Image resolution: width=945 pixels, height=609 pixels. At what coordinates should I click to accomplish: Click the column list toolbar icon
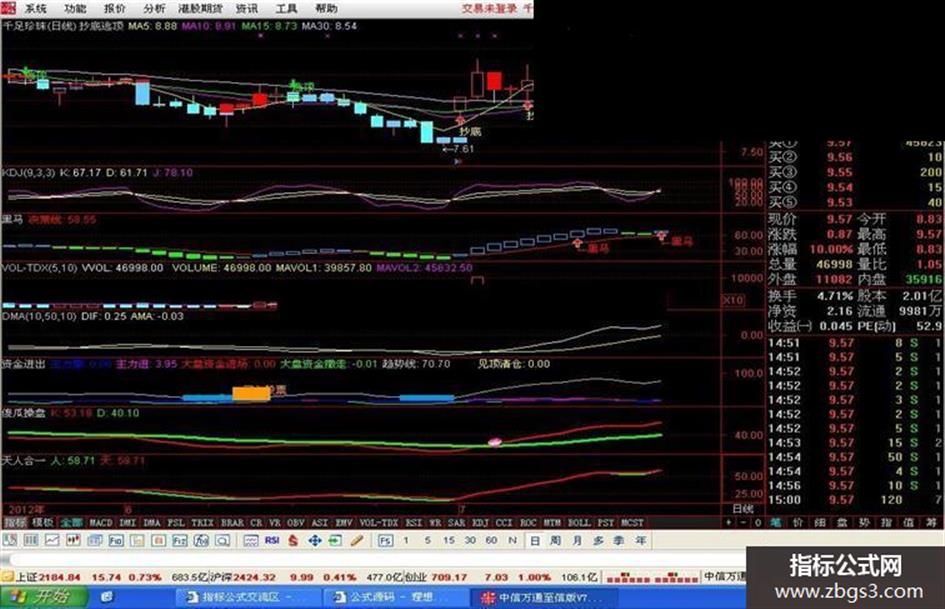31,541
